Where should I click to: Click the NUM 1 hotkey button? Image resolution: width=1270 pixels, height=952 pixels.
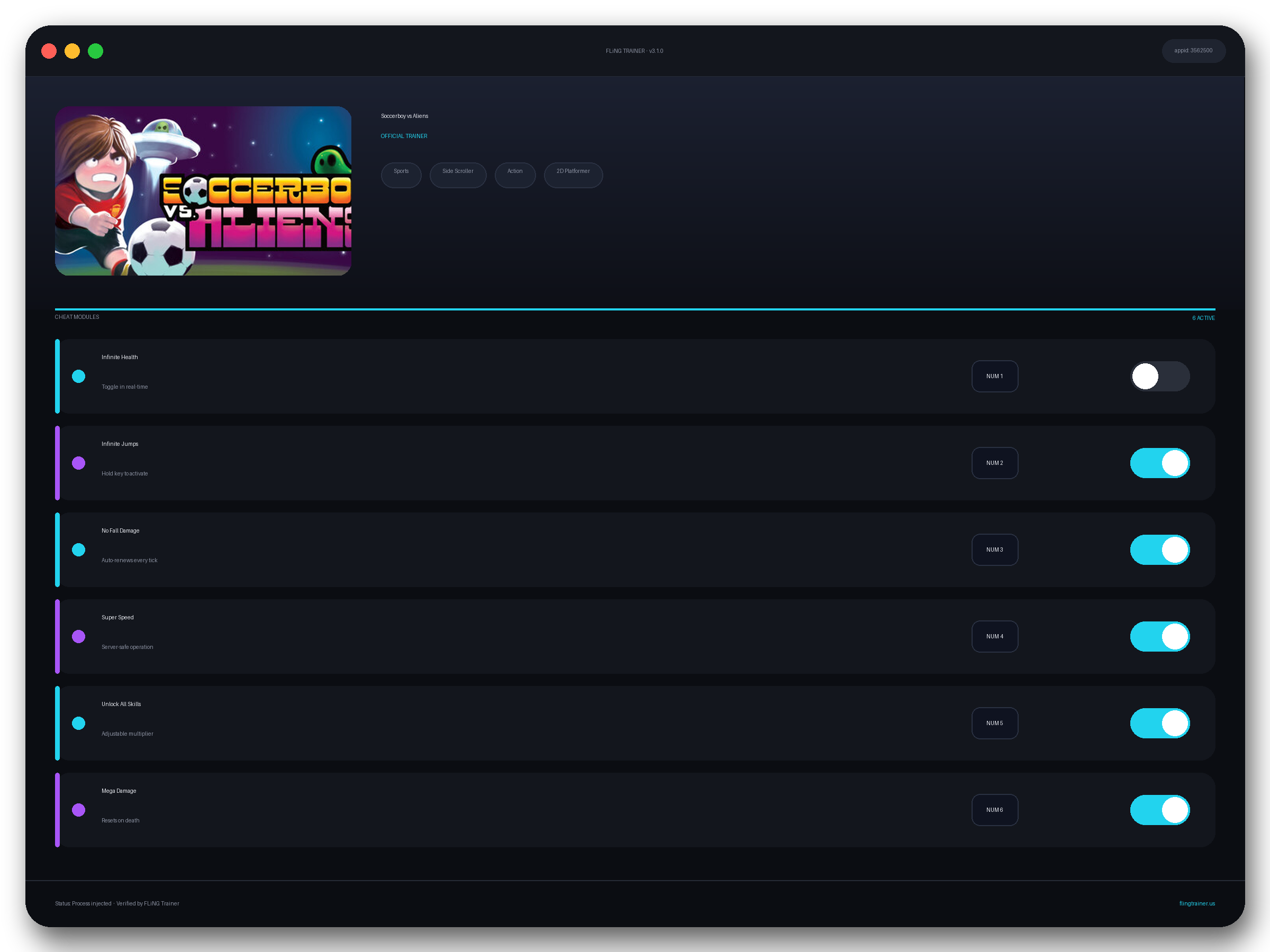click(x=994, y=377)
